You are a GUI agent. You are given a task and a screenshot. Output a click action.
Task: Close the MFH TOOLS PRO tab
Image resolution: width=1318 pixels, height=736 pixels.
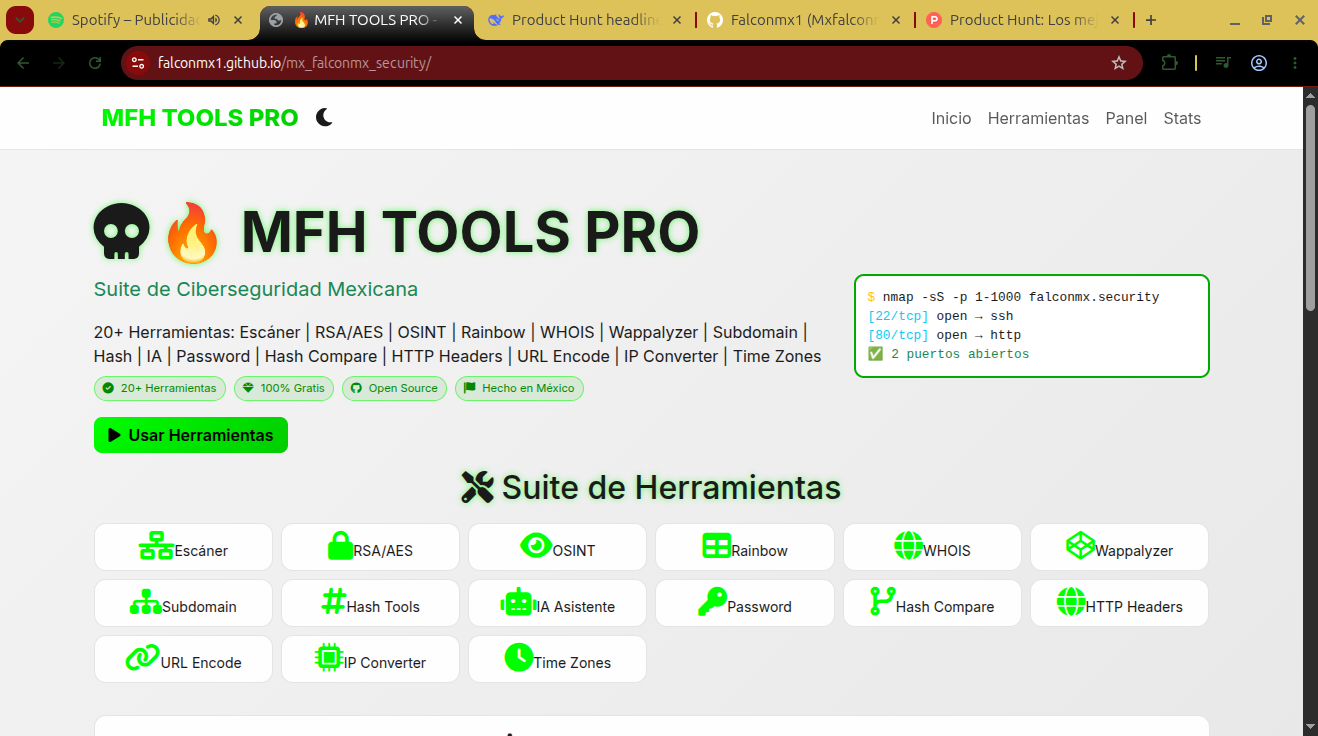point(456,20)
